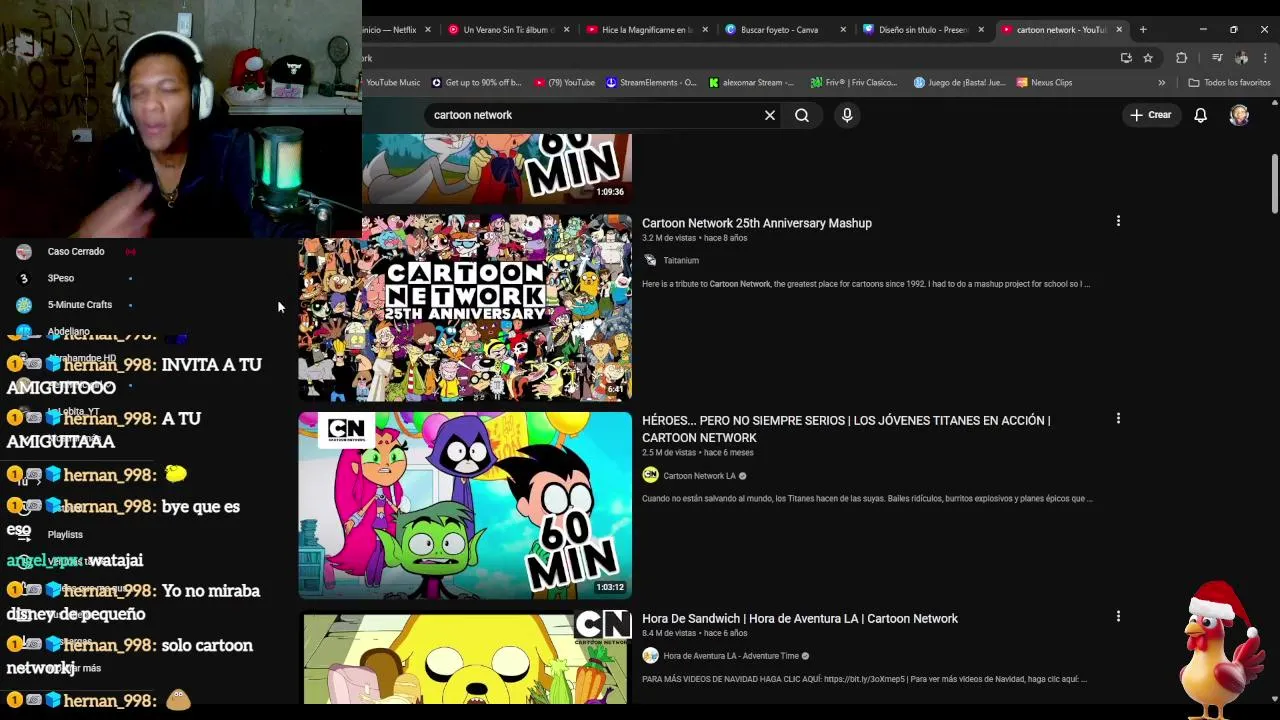Open a new browser tab with plus
The image size is (1280, 720).
[1143, 29]
